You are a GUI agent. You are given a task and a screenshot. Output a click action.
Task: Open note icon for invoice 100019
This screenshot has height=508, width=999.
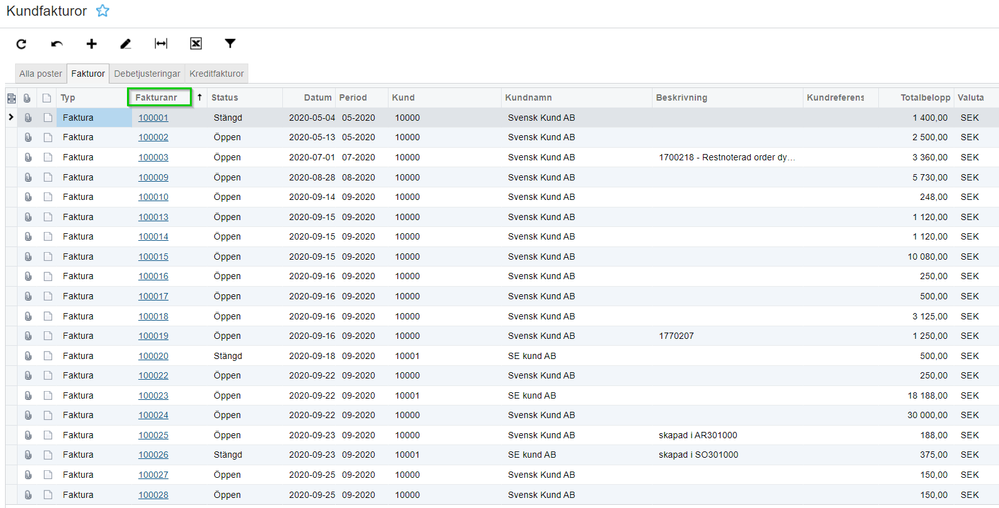[47, 336]
